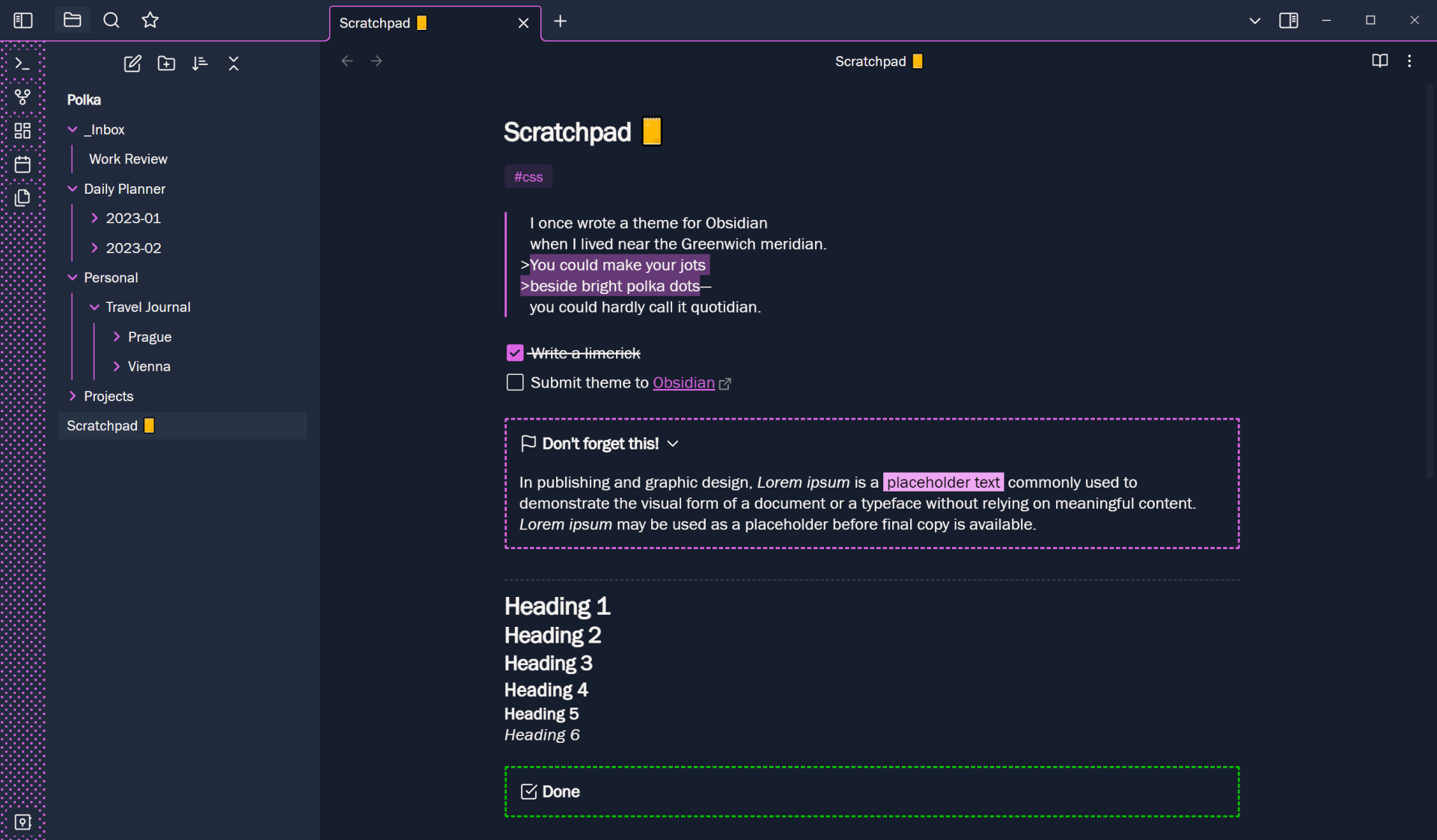Click the external link icon after Obsidian

[x=724, y=384]
